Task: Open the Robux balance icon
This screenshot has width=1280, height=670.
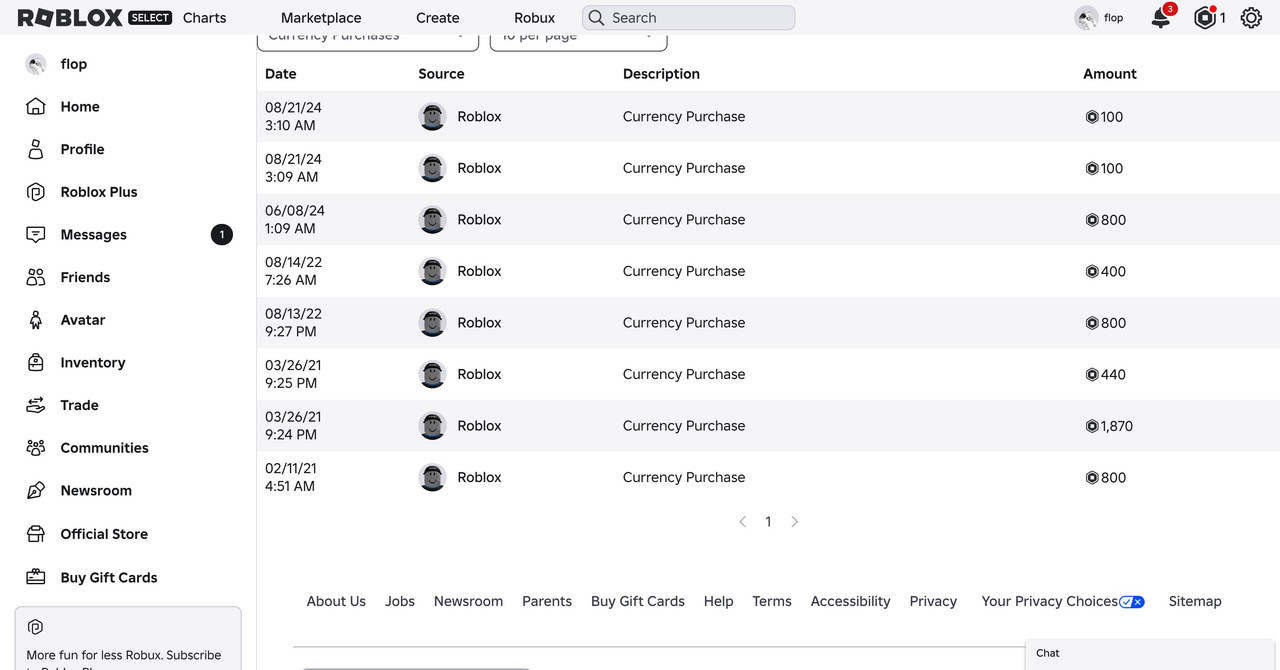Action: (1205, 18)
